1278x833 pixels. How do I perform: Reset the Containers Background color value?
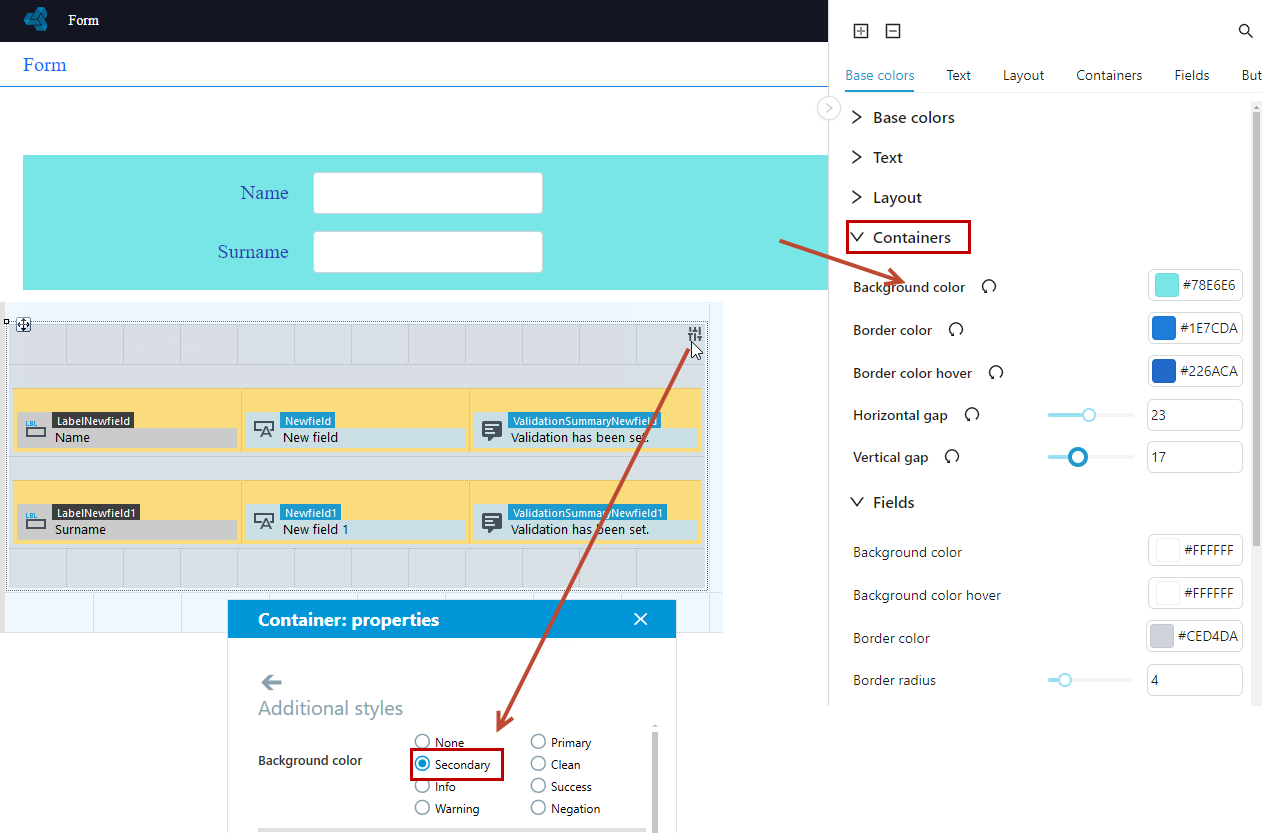coord(989,287)
